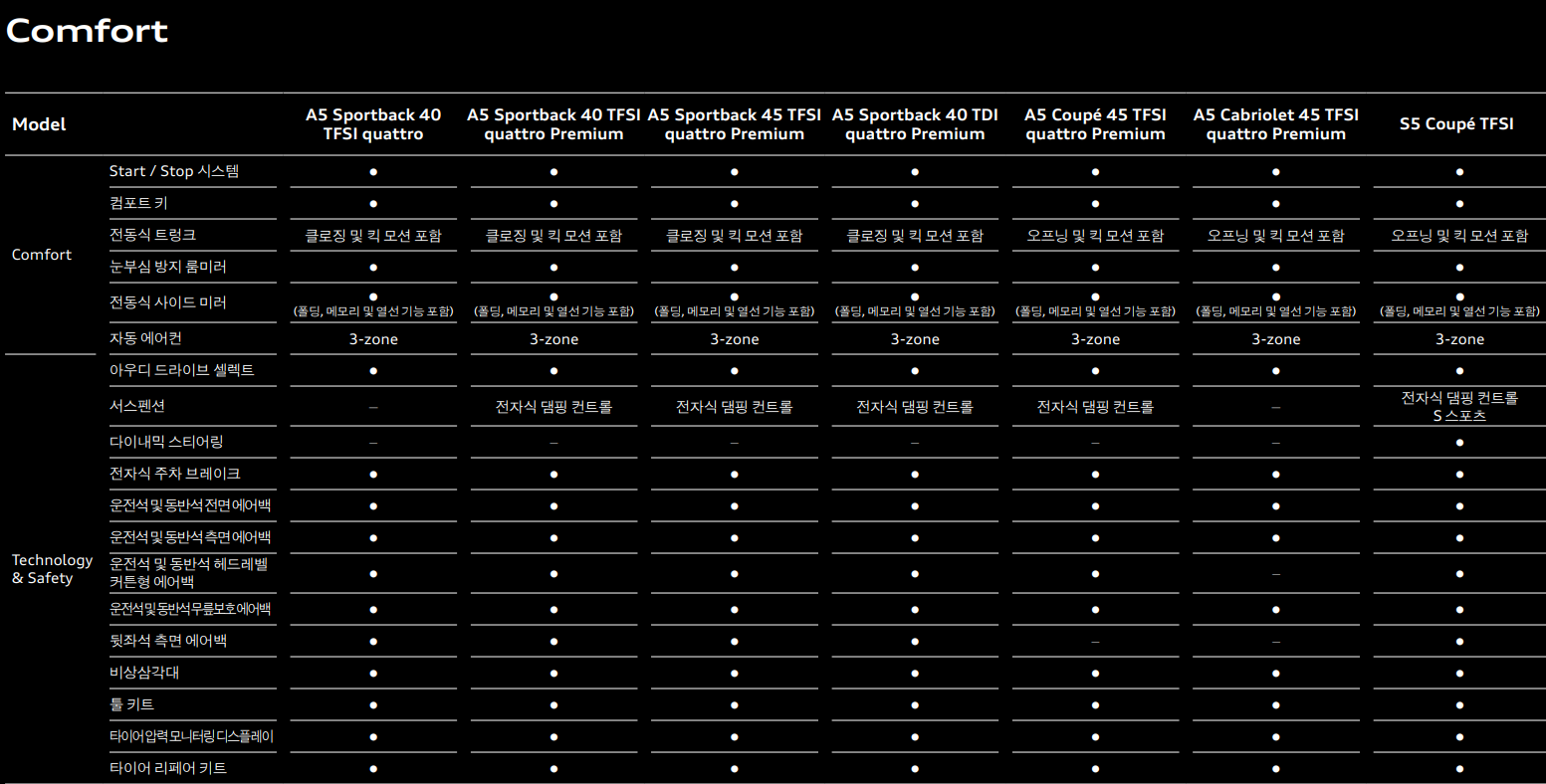Click 오프닝 및 킥 모션 포함 under S5 Coupé
The height and width of the screenshot is (784, 1546).
click(x=1459, y=236)
